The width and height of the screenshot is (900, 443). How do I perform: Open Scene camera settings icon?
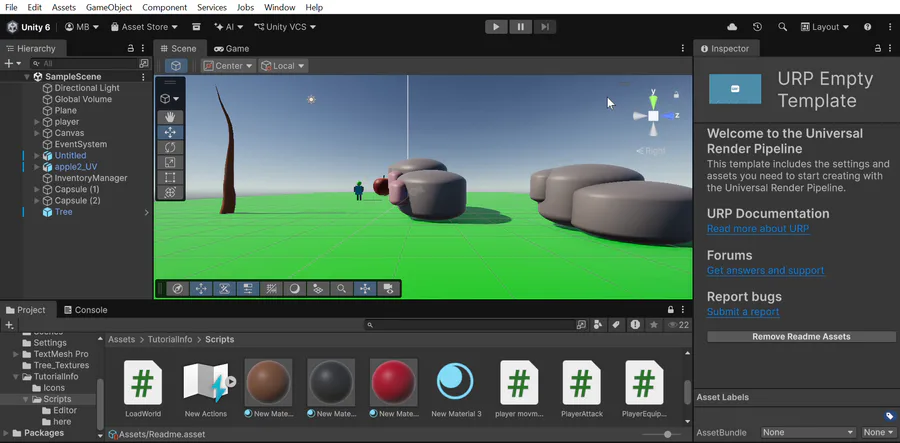pos(389,289)
